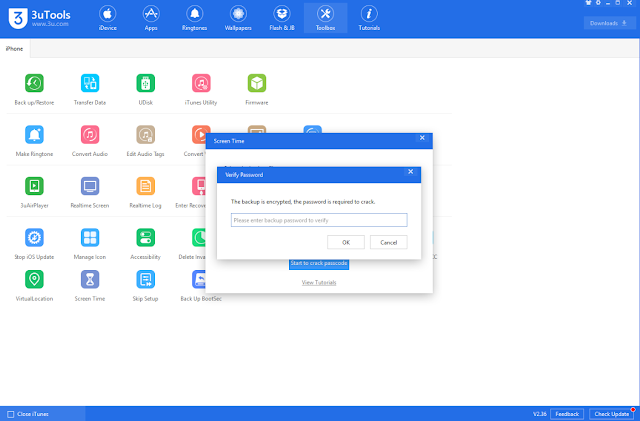The width and height of the screenshot is (640, 421).
Task: Open Flash & JB section
Action: (282, 18)
